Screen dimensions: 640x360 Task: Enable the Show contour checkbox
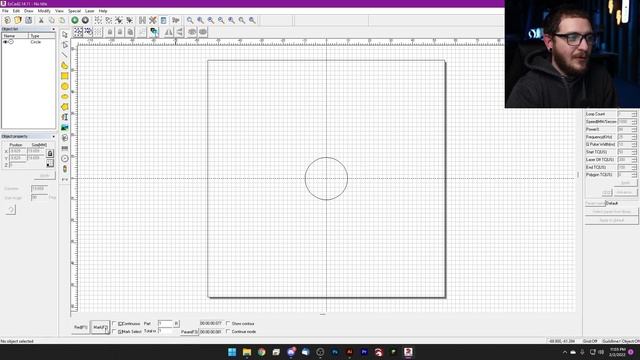click(x=228, y=323)
